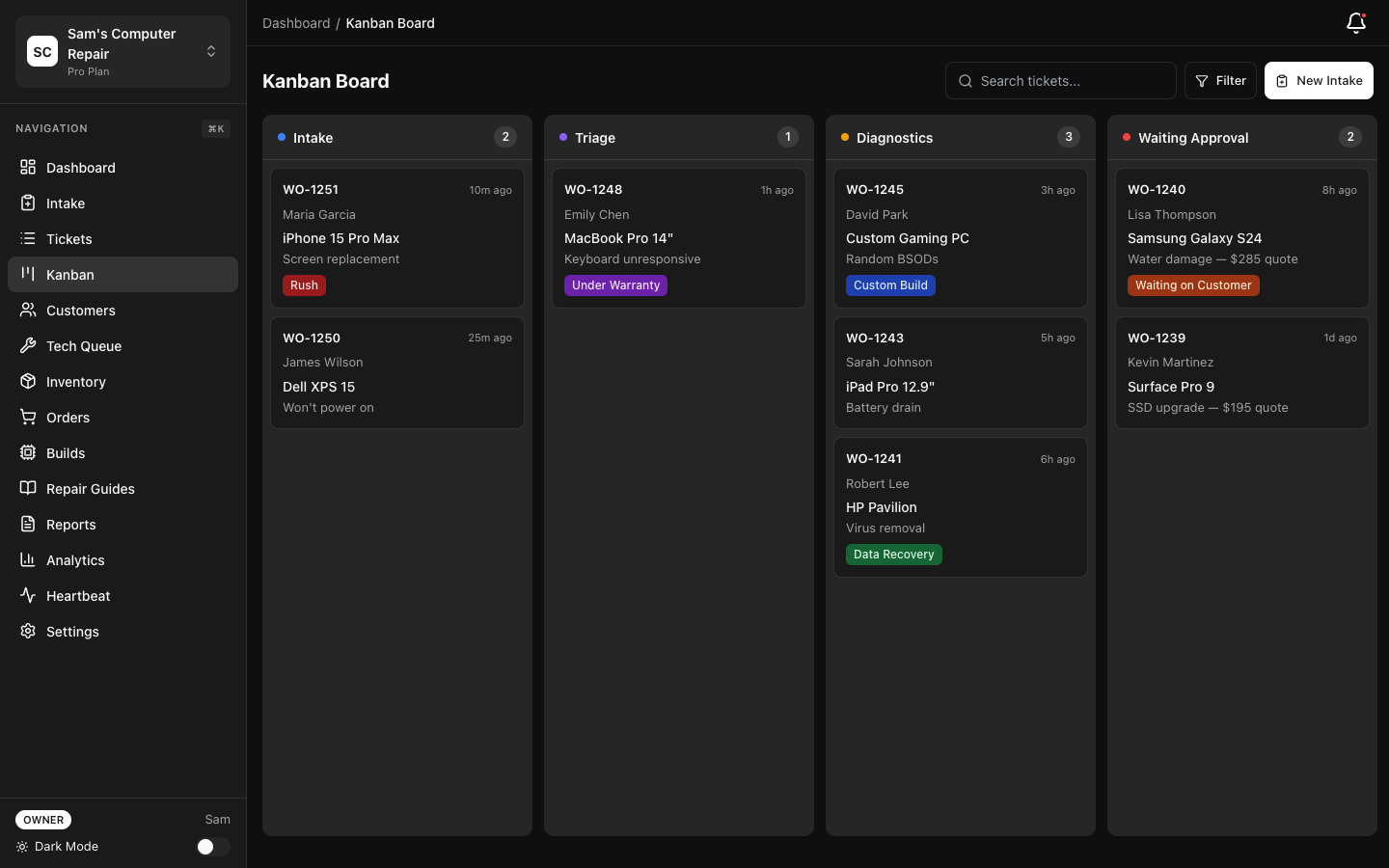This screenshot has height=868, width=1389.
Task: Open Orders via the shopping cart icon
Action: pos(28,418)
